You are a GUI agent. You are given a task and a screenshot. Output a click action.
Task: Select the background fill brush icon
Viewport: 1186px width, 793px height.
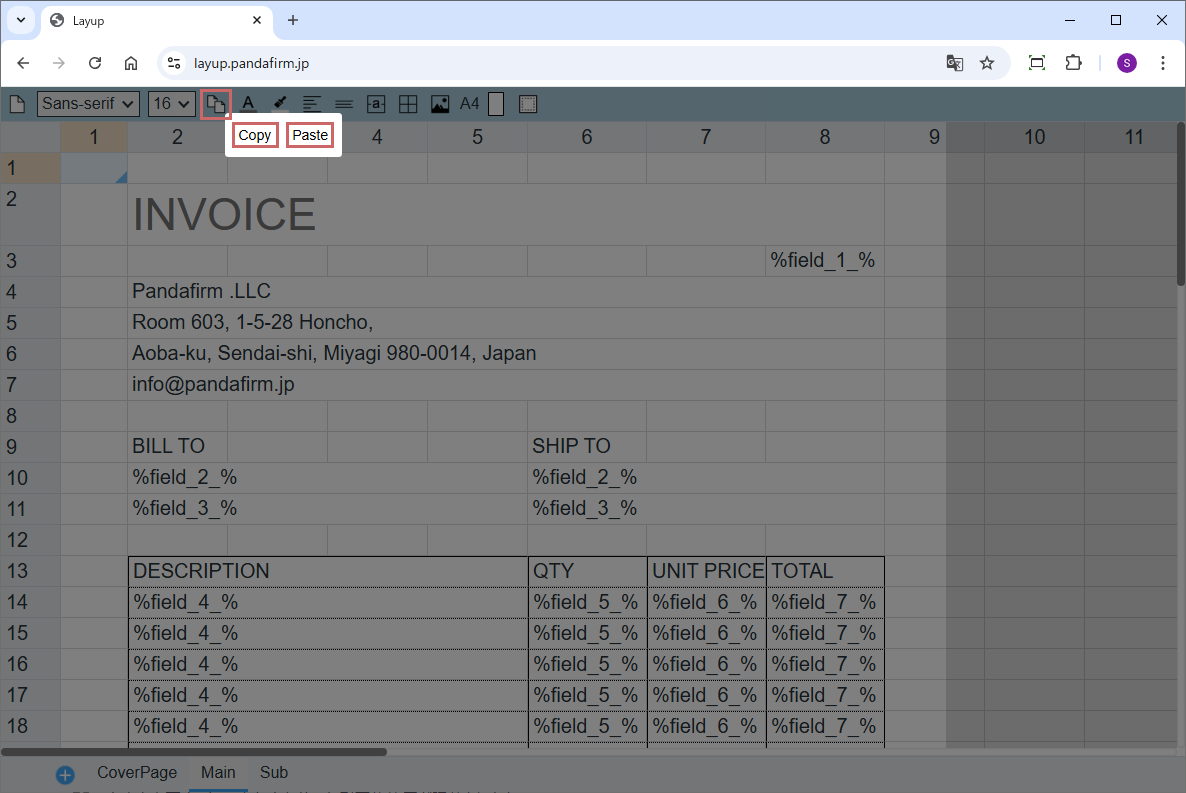click(280, 104)
